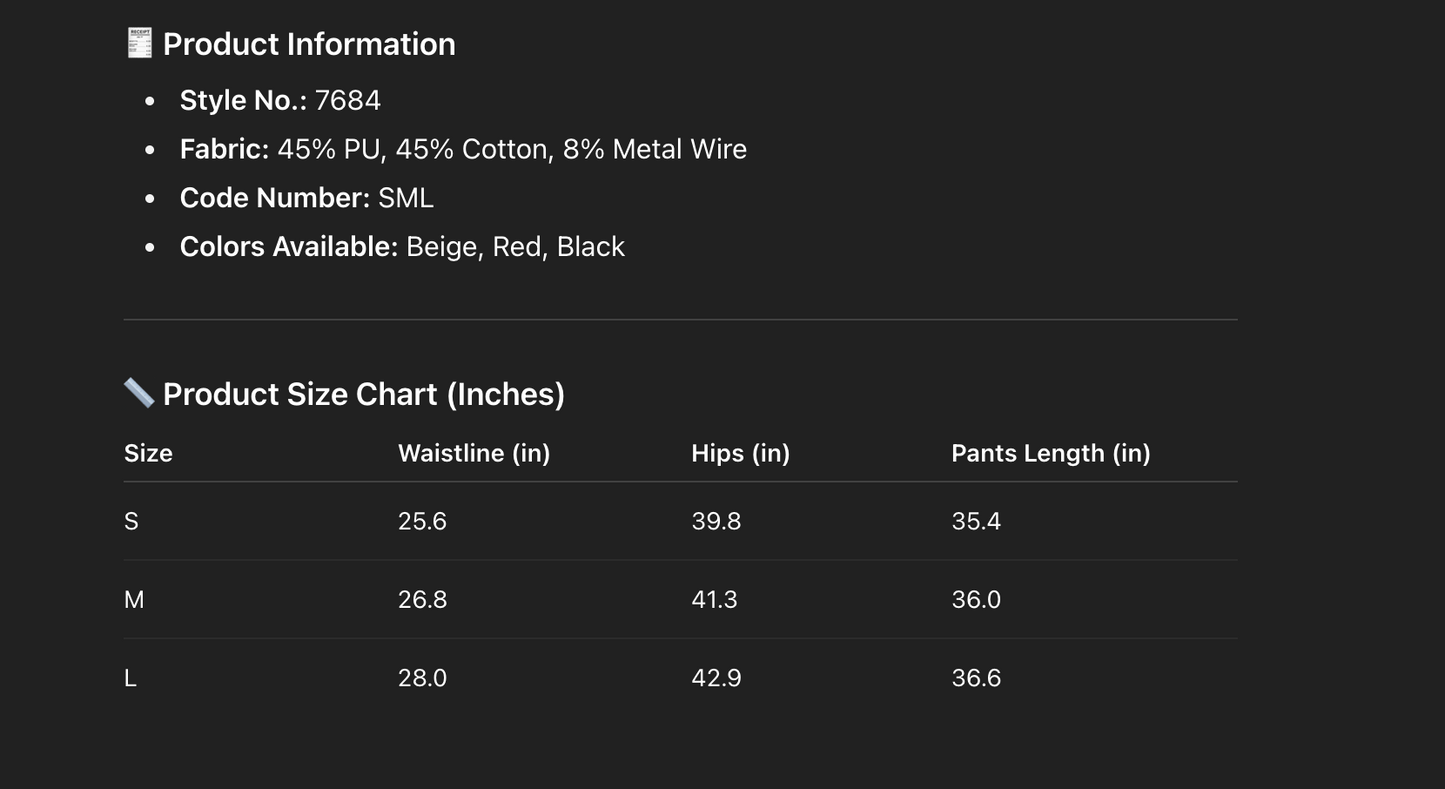Click the Size column header
This screenshot has height=789, width=1445.
148,453
